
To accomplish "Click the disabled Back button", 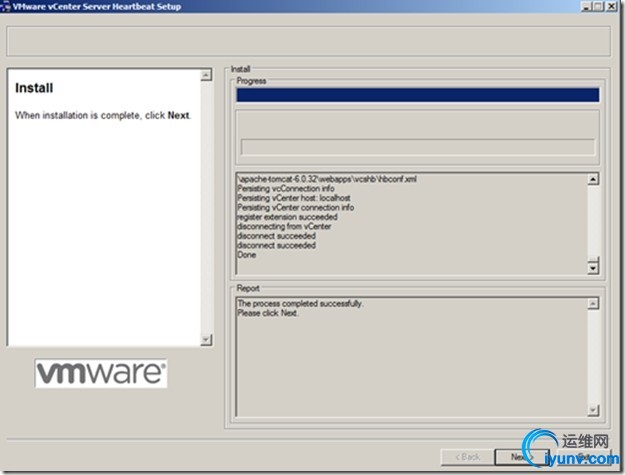I will (468, 457).
